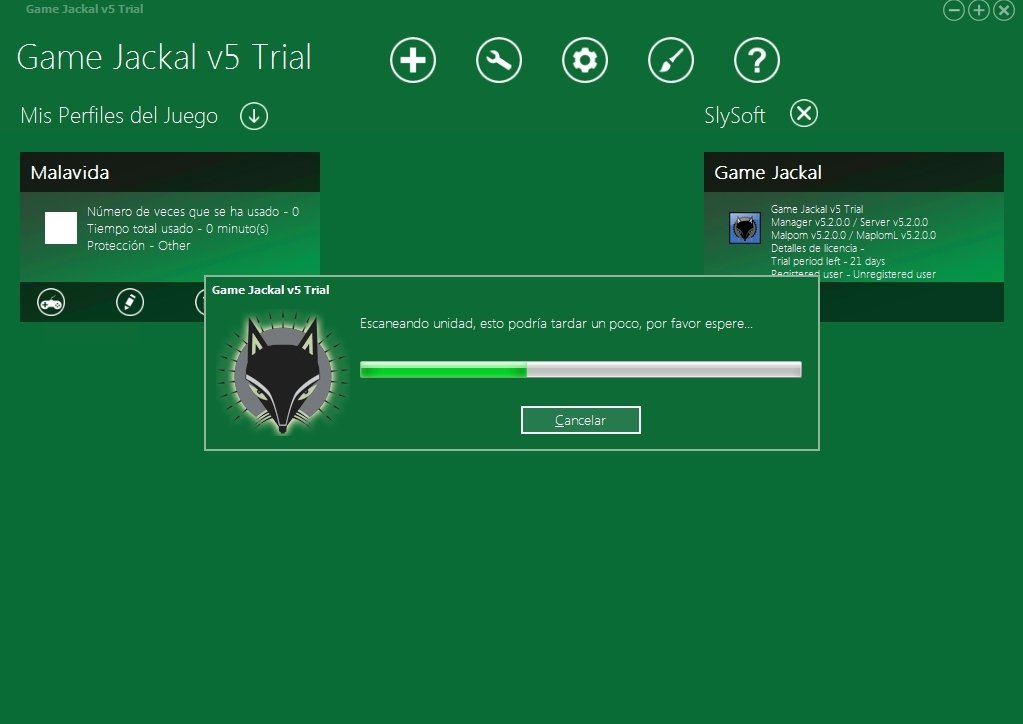1023x724 pixels.
Task: Click the white Malavida profile thumbnail
Action: click(x=61, y=228)
